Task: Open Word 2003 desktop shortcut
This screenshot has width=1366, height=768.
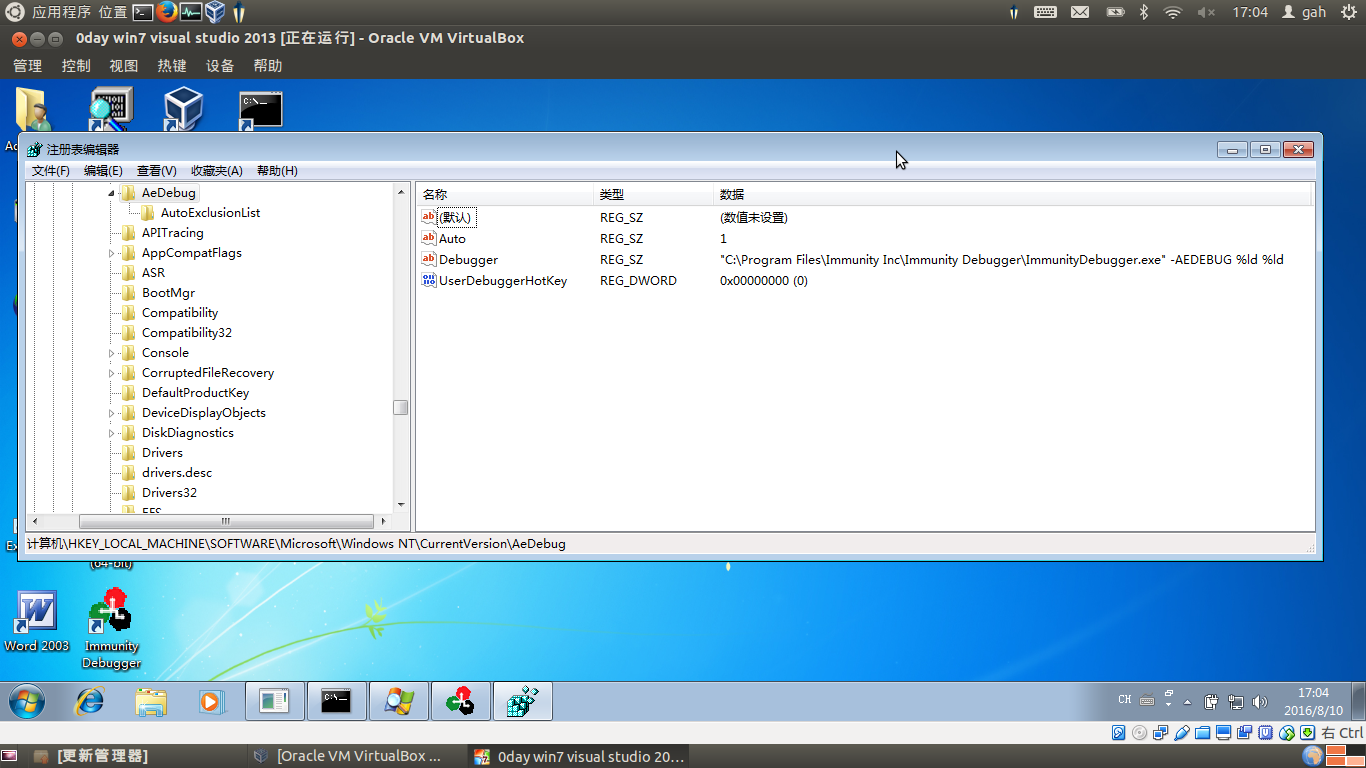Action: point(36,622)
